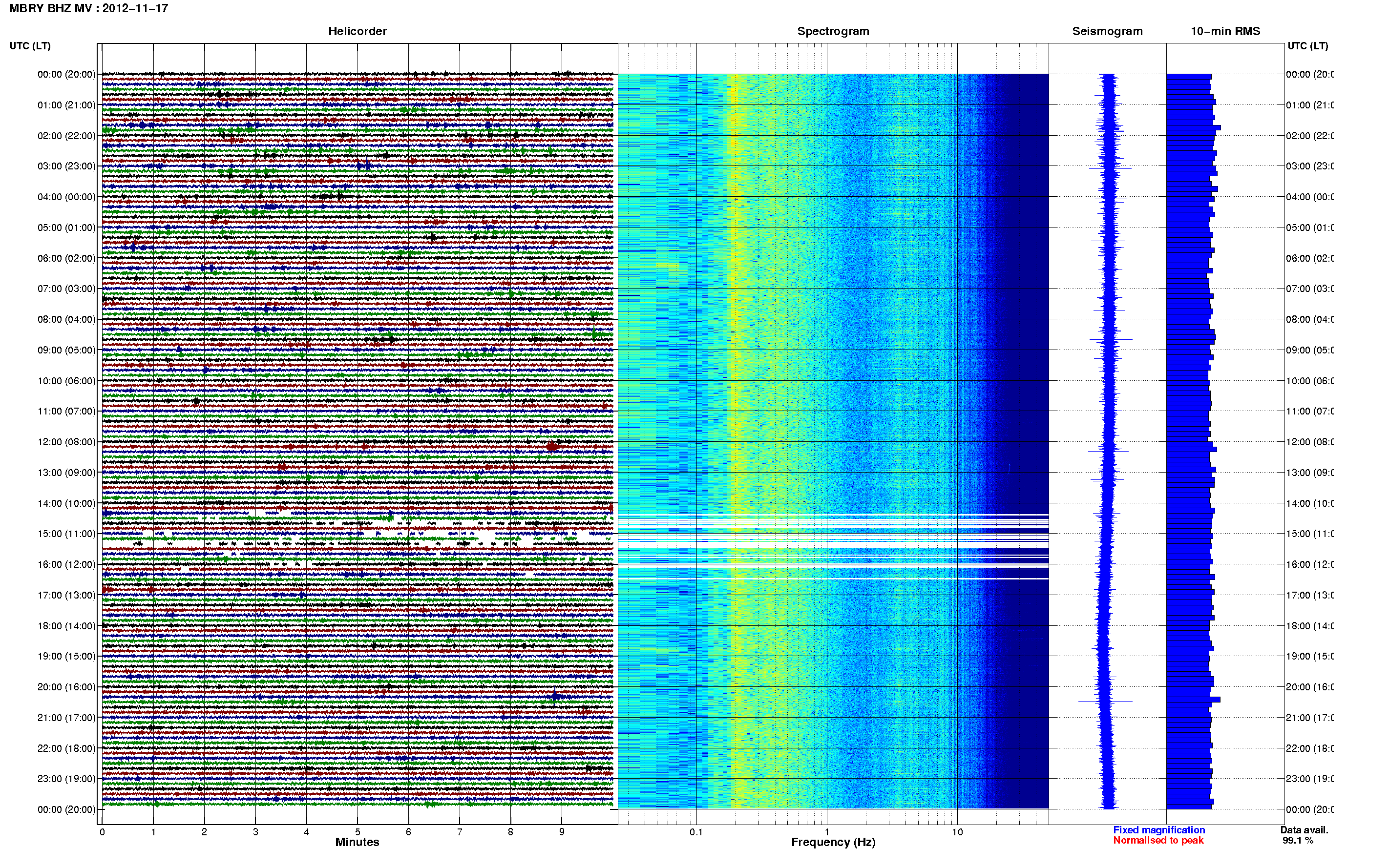Click the plot title 'MBRY BHZ MV : 2012-11-17'

pyautogui.click(x=88, y=9)
